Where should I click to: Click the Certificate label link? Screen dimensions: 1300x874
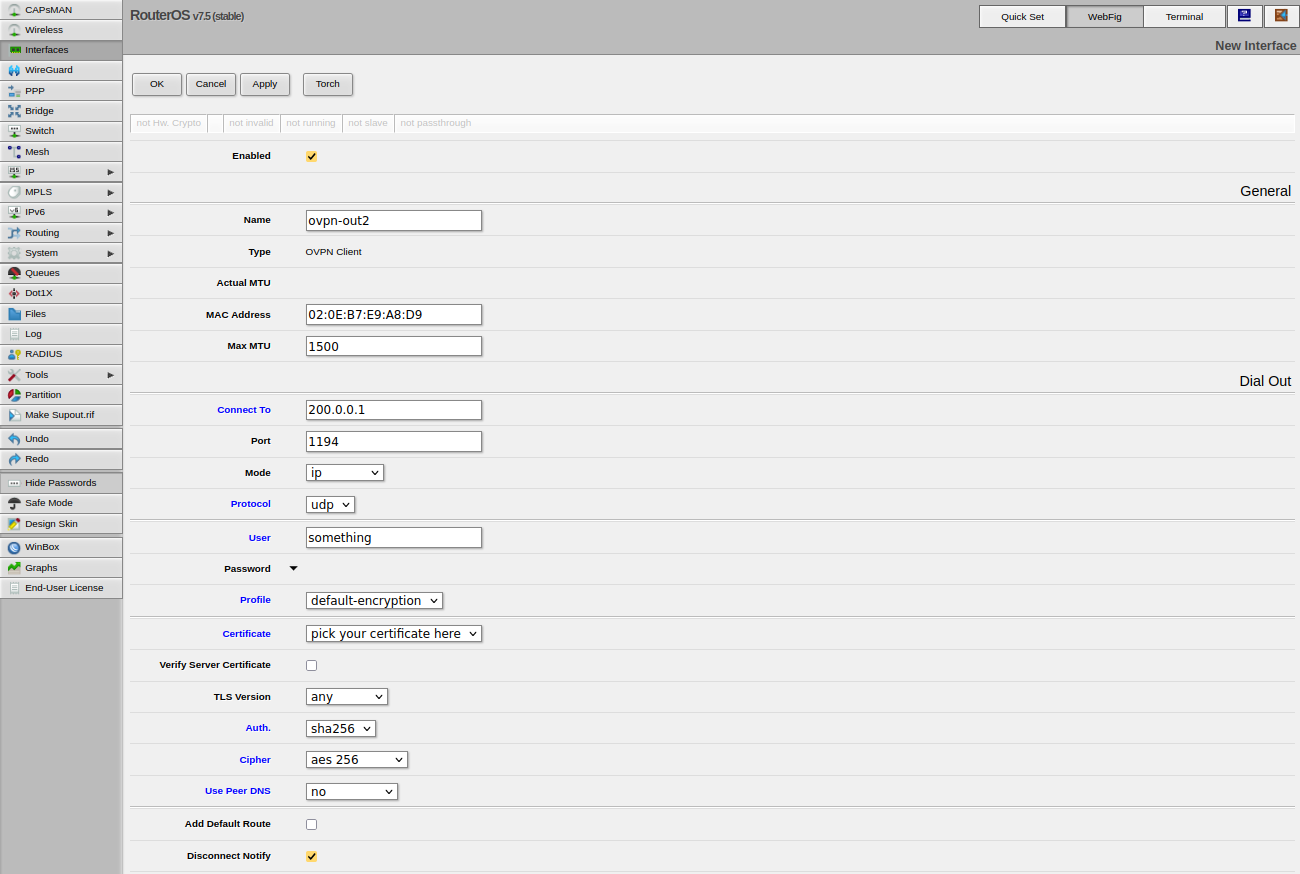246,634
